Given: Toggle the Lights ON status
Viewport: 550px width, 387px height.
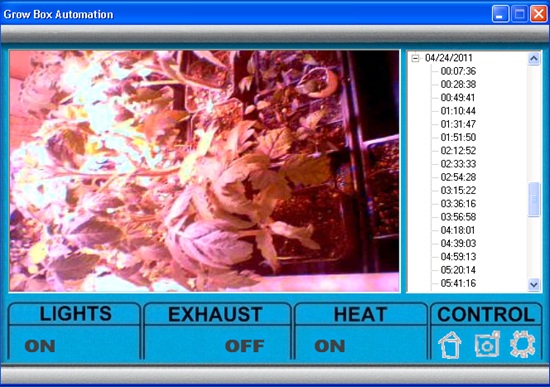Looking at the screenshot, I should pos(40,346).
